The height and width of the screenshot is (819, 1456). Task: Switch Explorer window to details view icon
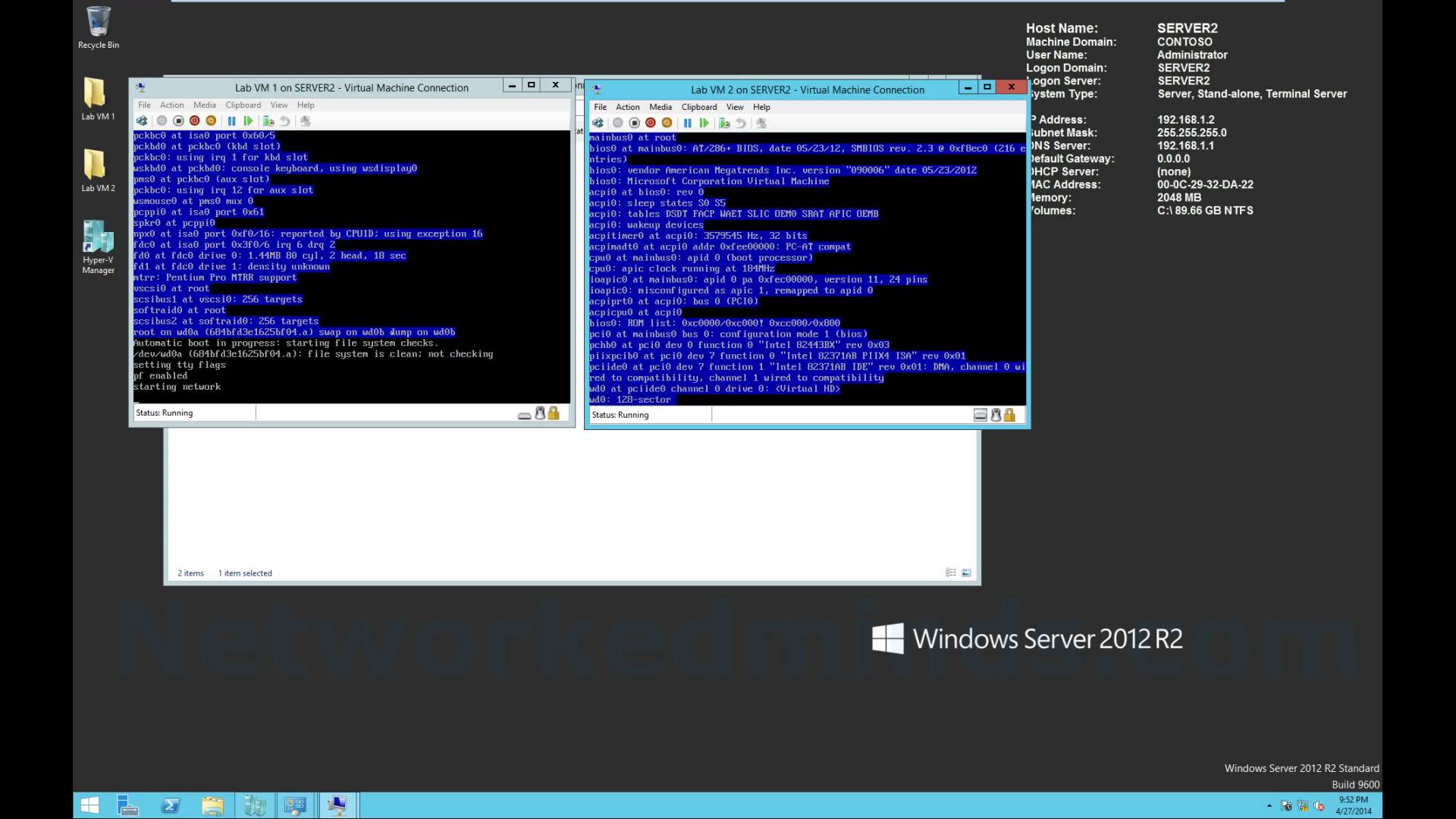(951, 573)
